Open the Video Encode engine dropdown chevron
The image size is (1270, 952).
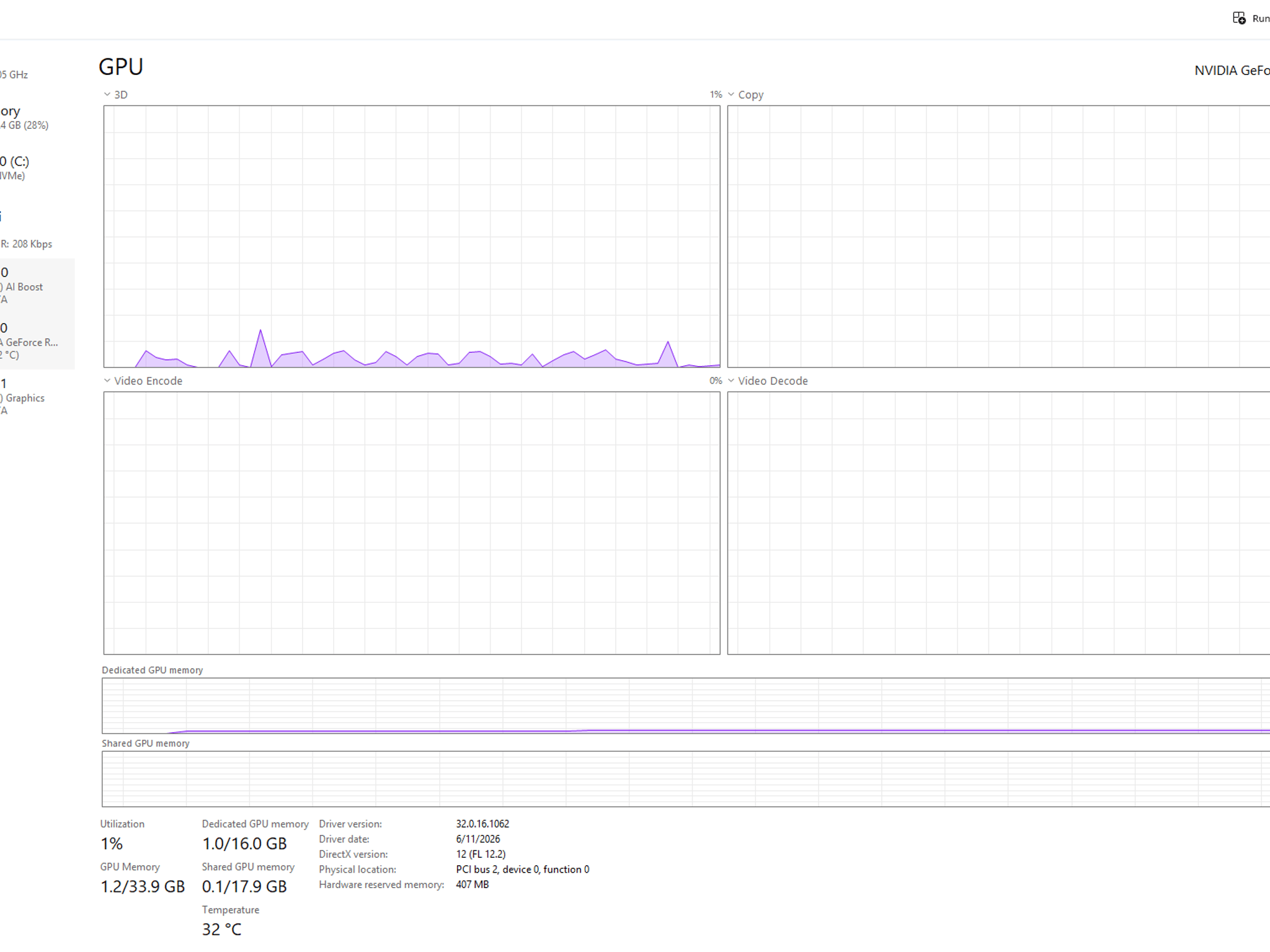107,381
